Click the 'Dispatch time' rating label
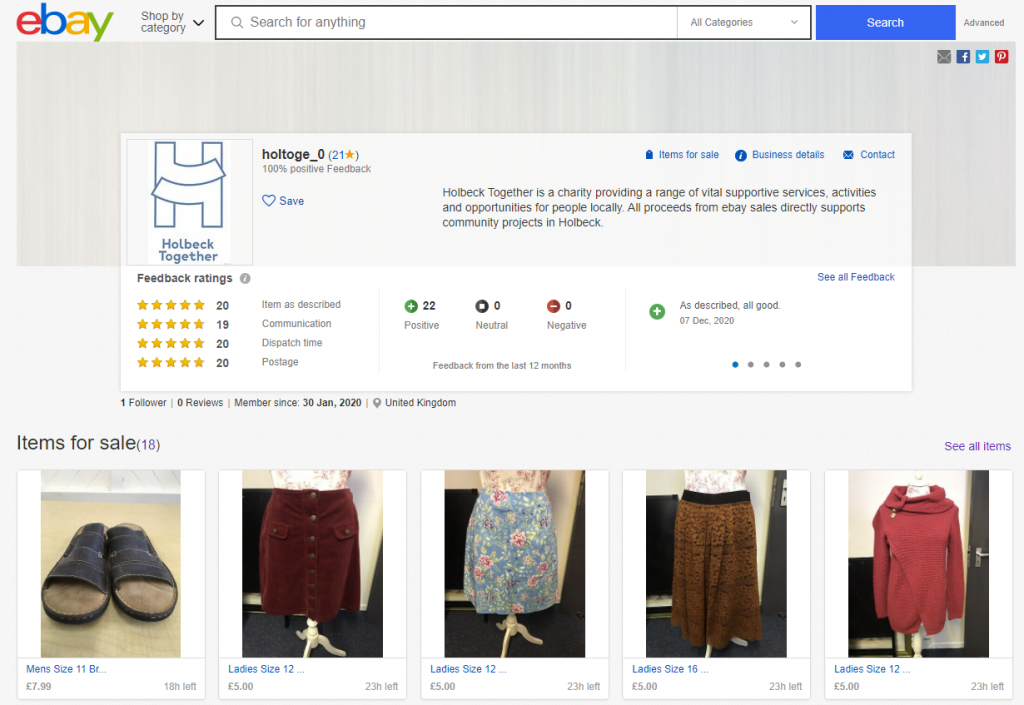 click(x=292, y=343)
